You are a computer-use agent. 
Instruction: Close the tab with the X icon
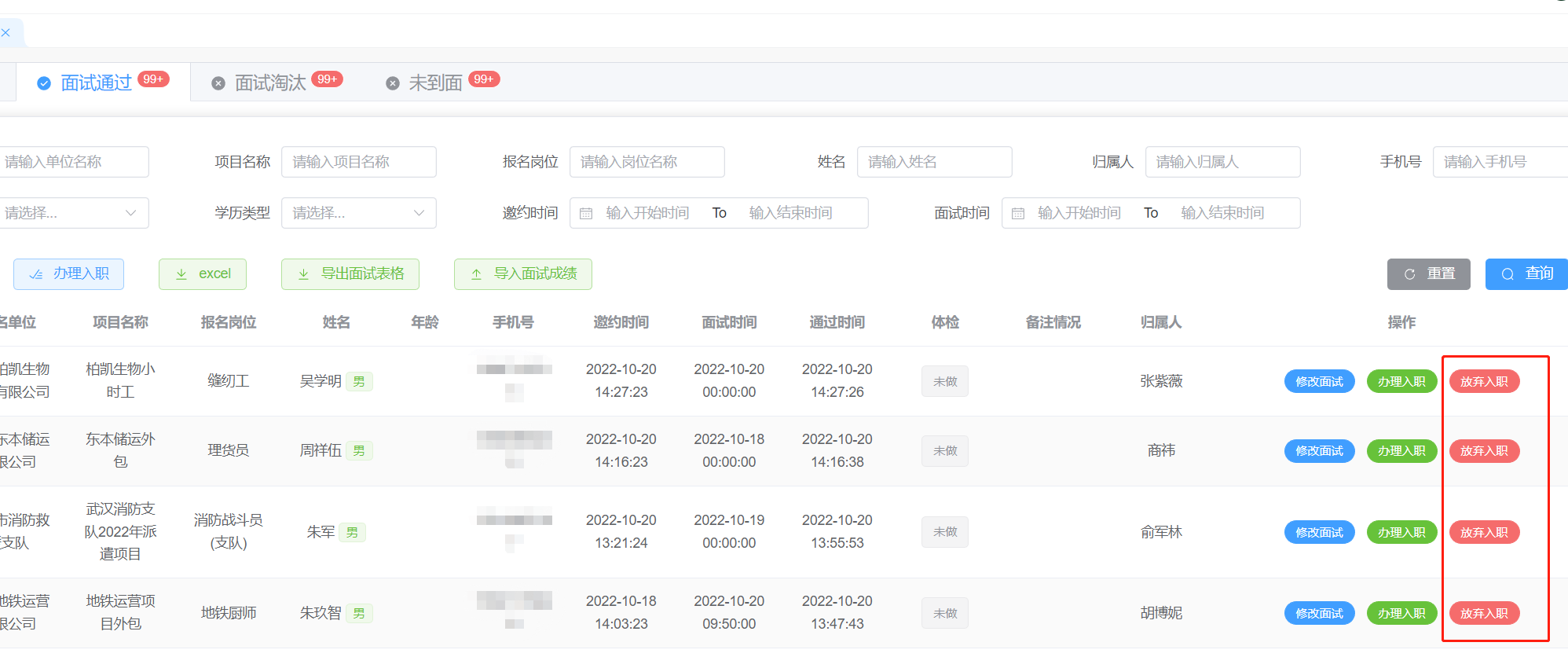[5, 32]
